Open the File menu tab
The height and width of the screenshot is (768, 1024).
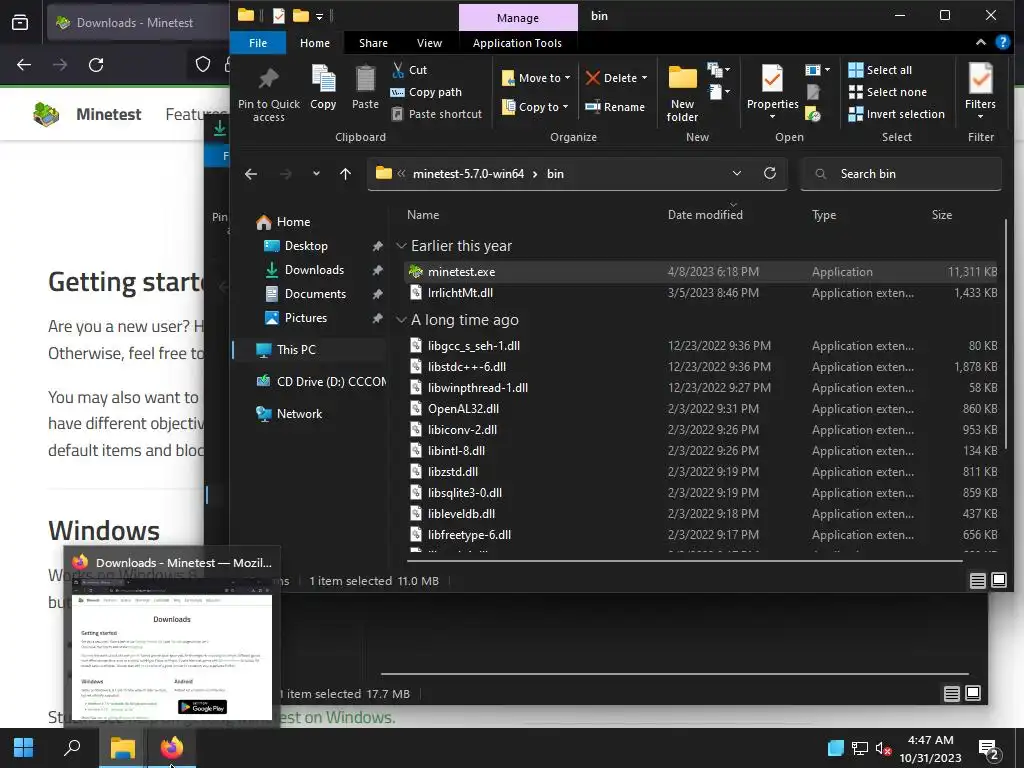pyautogui.click(x=258, y=43)
